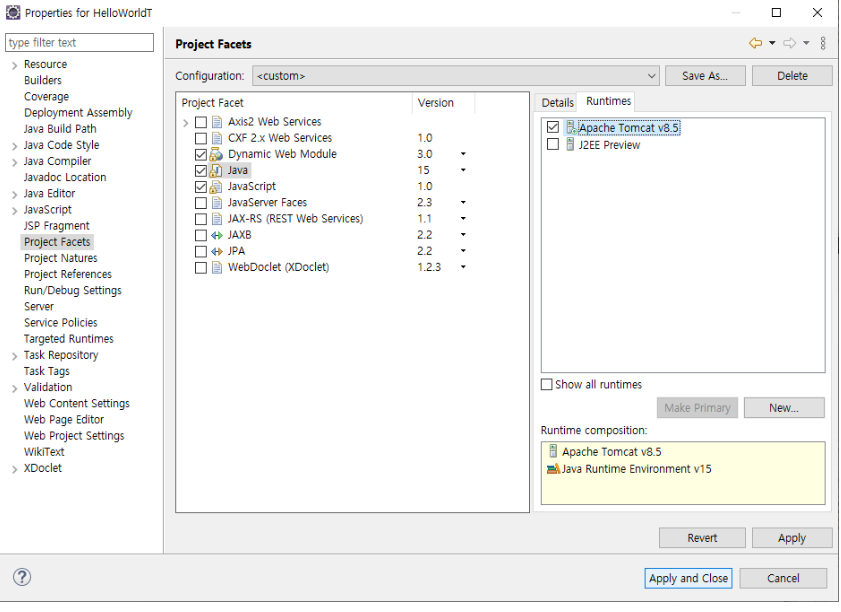This screenshot has height=612, width=841.
Task: Enable Show all runtimes option
Action: pos(547,384)
